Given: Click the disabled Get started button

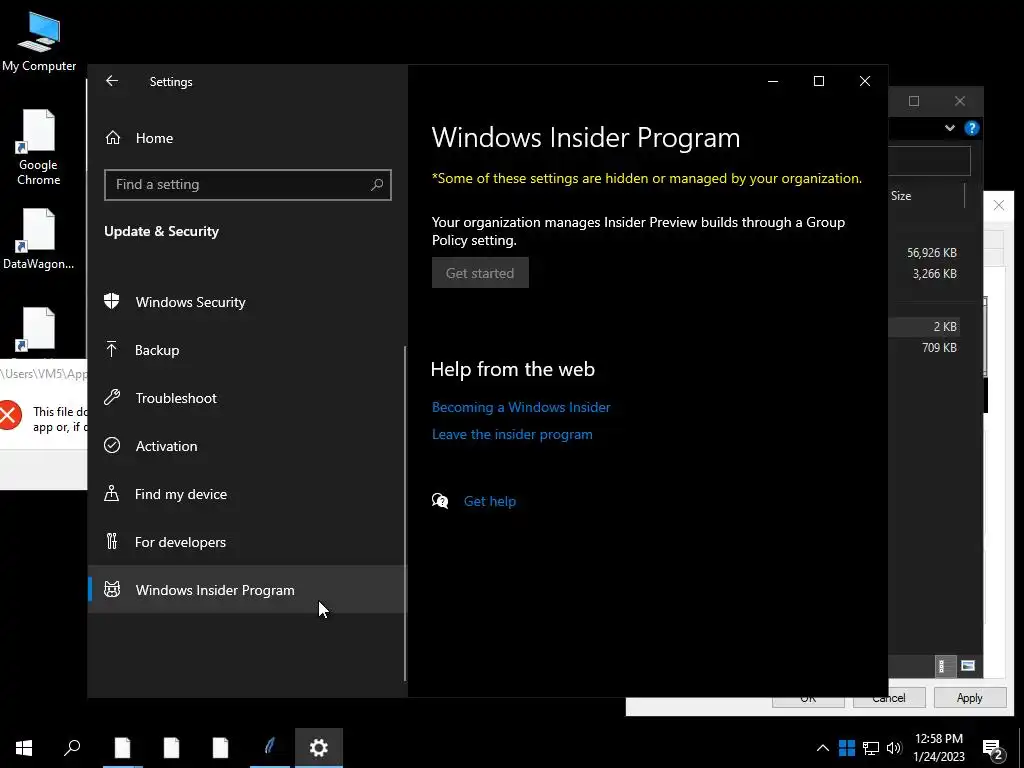Looking at the screenshot, I should click(480, 273).
